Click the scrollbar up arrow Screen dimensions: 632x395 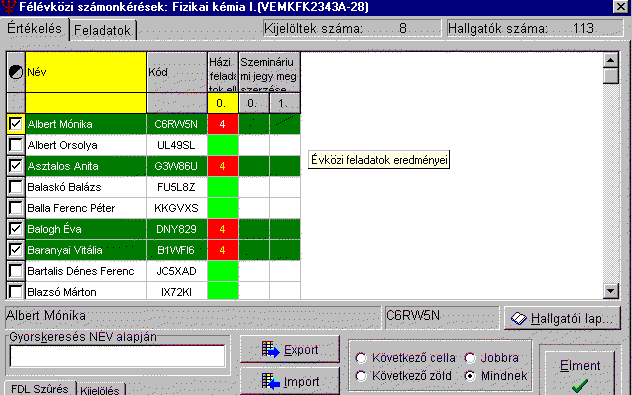(x=611, y=60)
